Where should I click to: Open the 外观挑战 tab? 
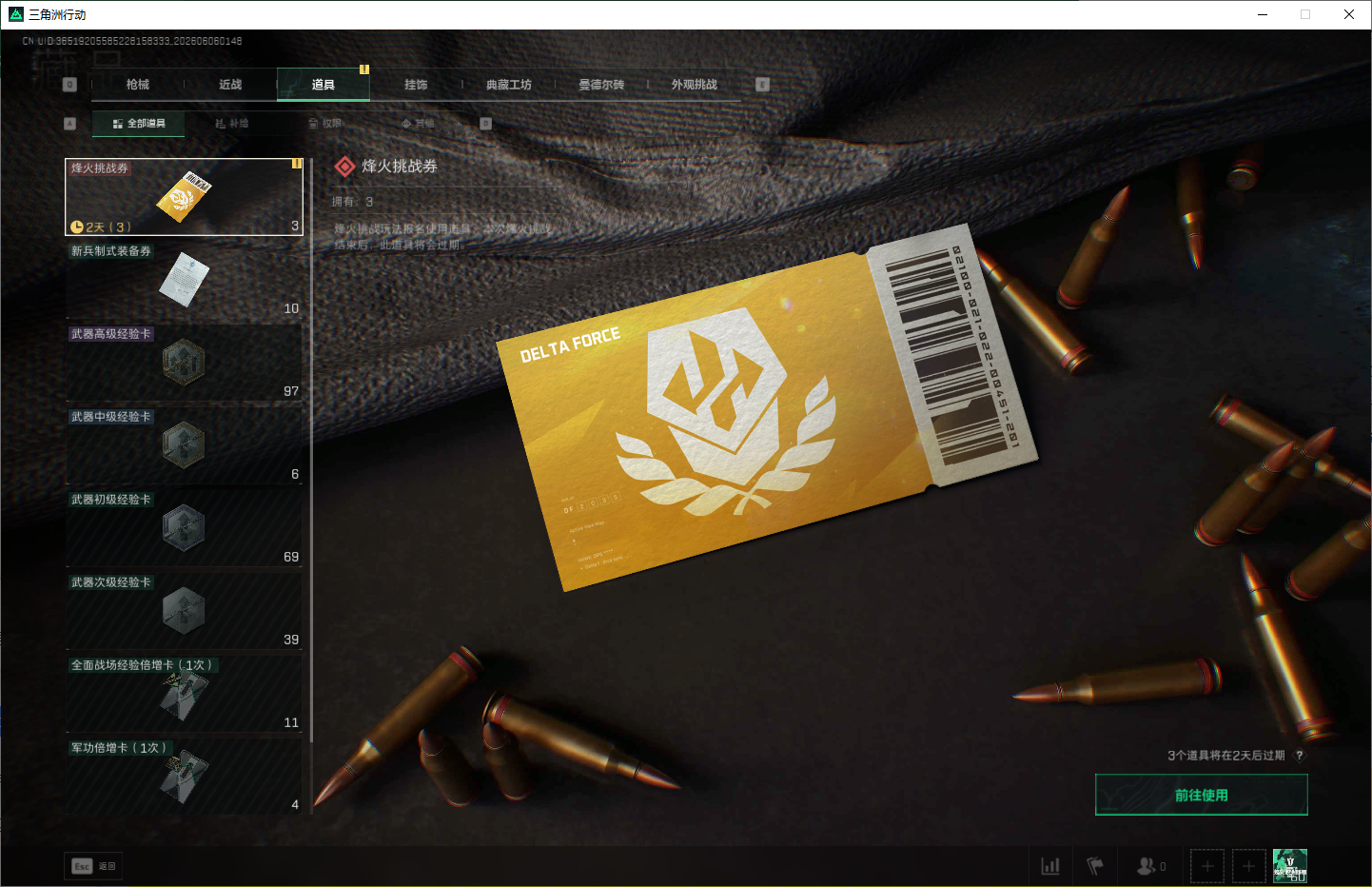tap(695, 85)
